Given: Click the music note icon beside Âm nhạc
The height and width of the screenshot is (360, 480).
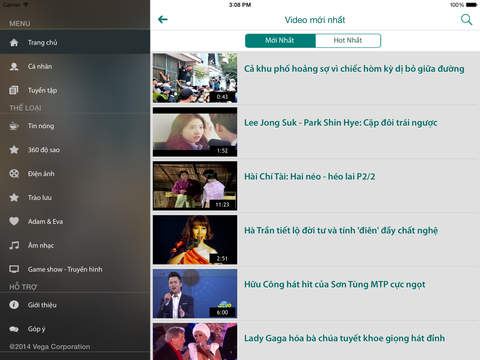Looking at the screenshot, I should [x=14, y=245].
